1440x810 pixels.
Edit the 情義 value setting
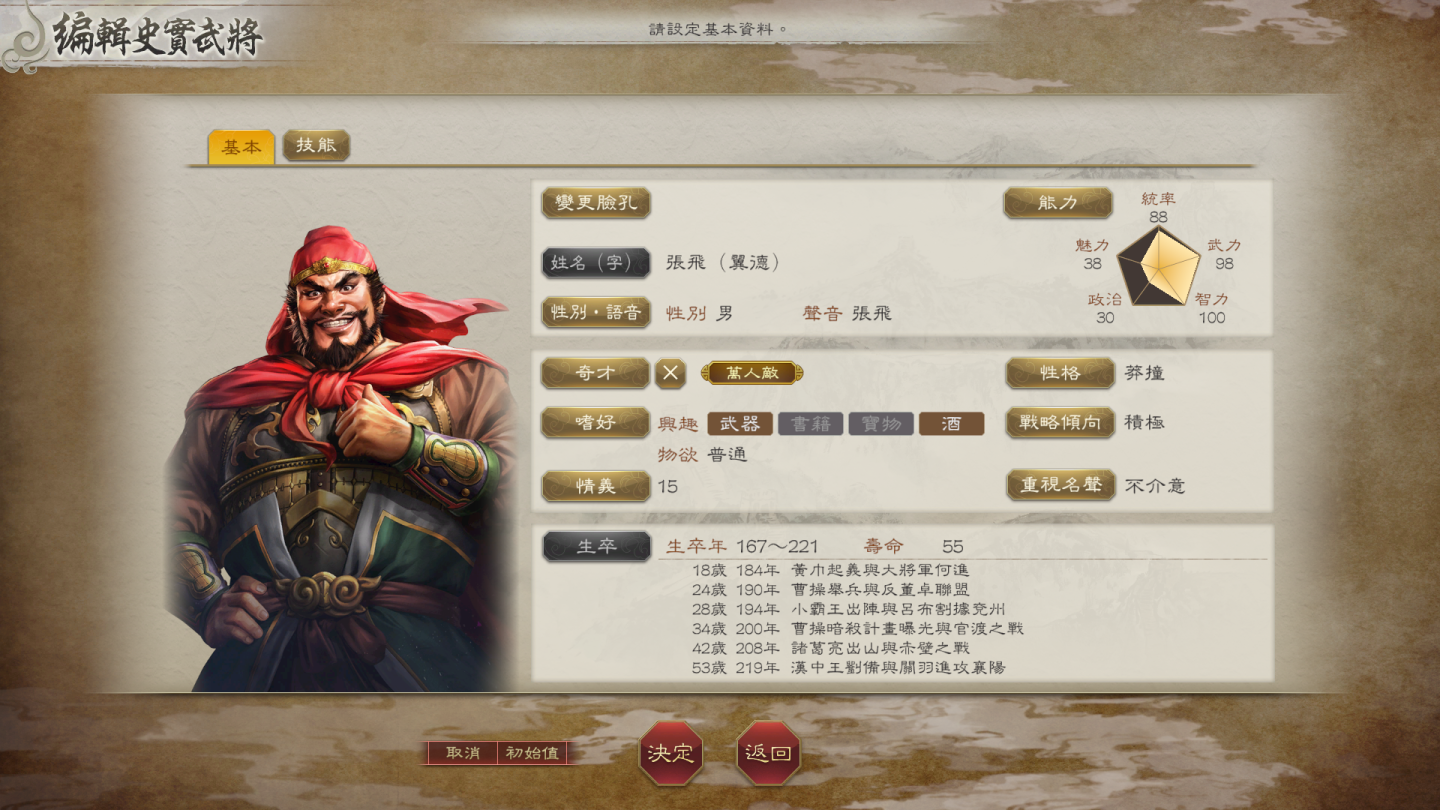coord(596,486)
